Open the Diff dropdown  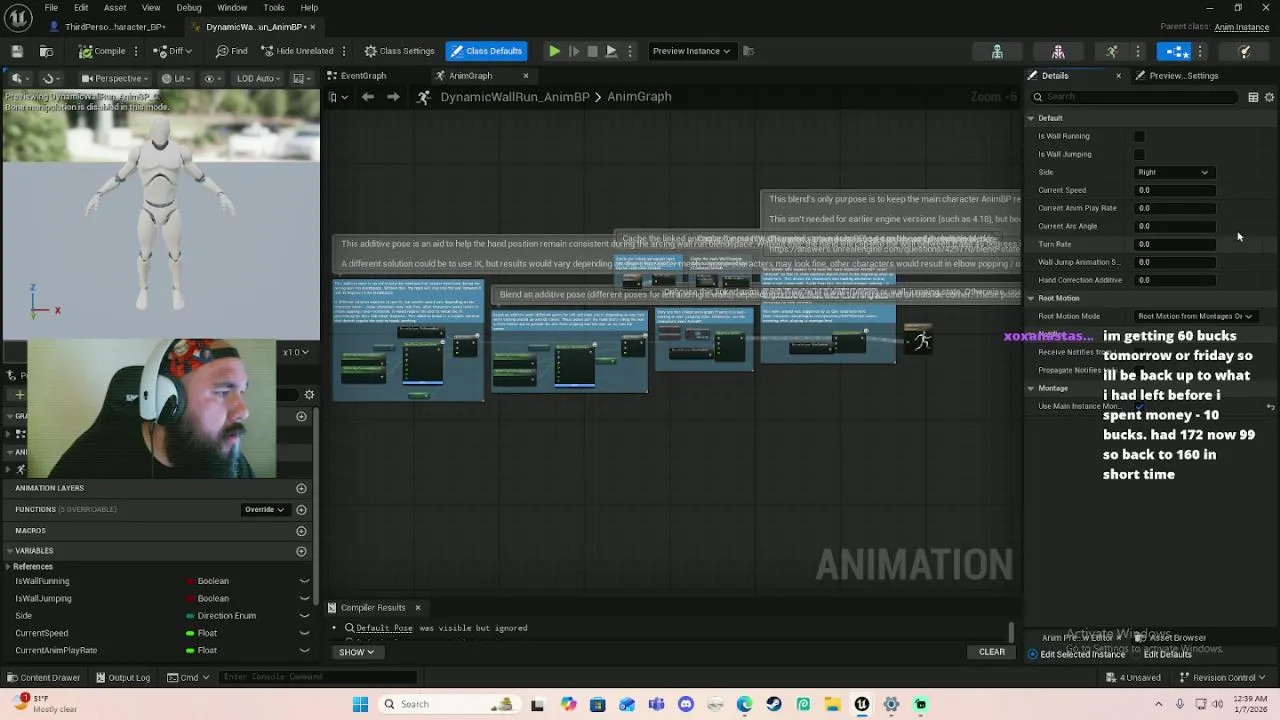[173, 51]
